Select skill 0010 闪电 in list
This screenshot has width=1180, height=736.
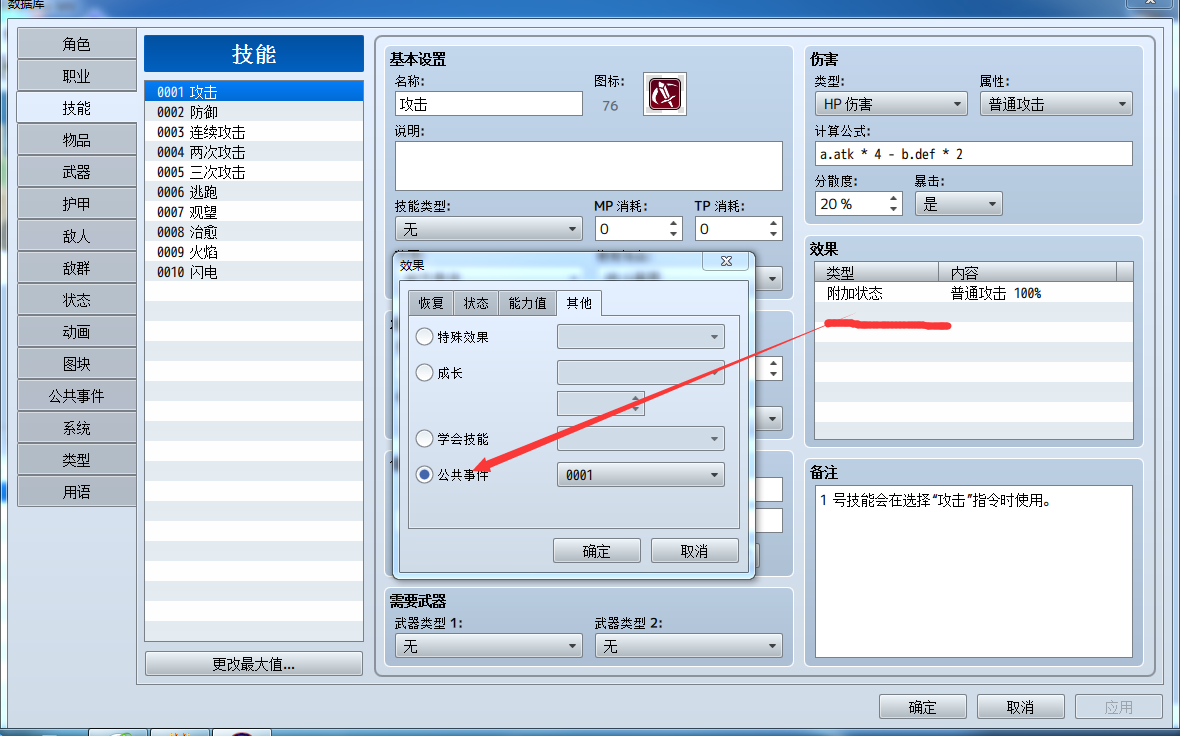[x=254, y=272]
